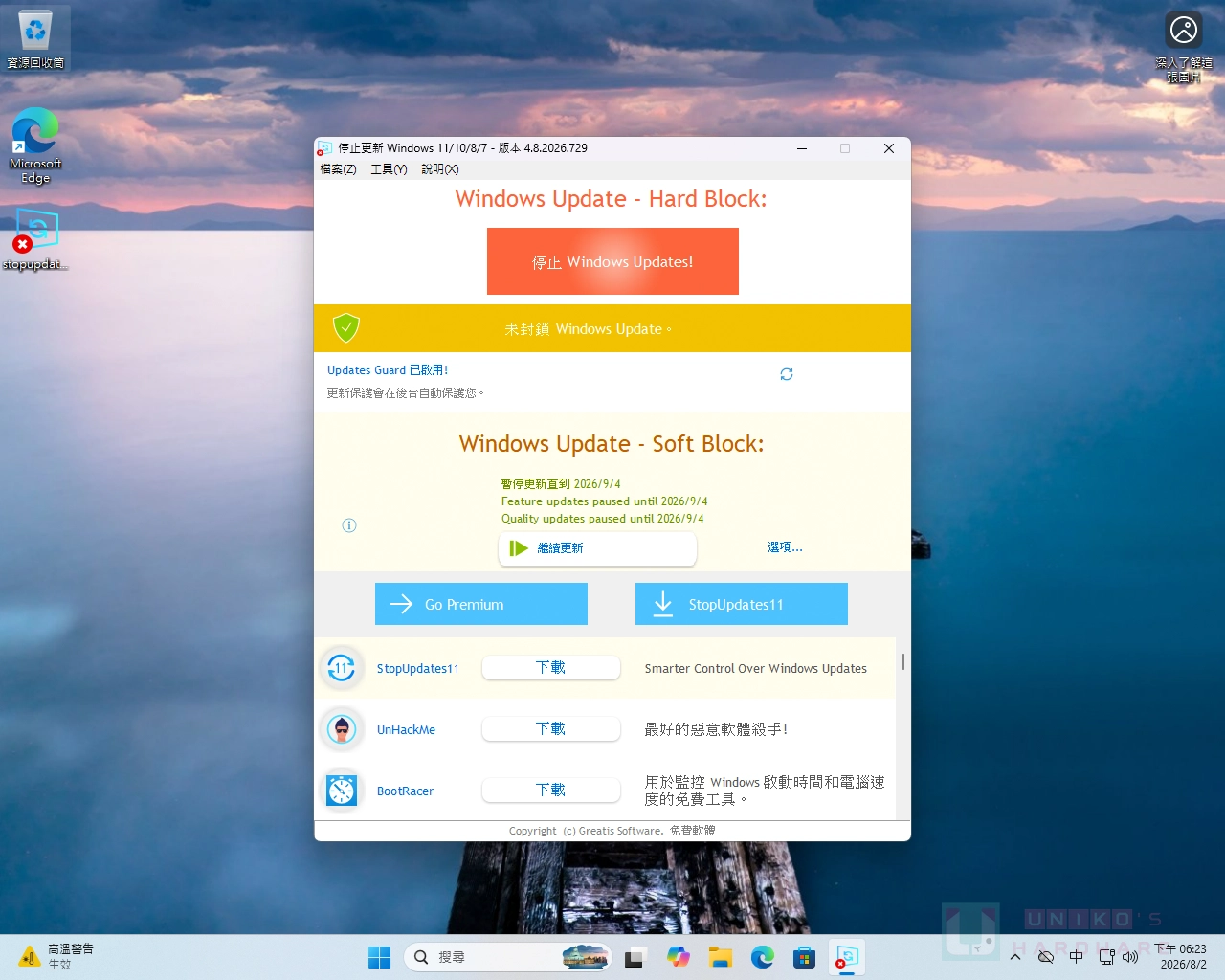Screen dimensions: 1225x980
Task: Click the green shield status icon
Action: coord(346,328)
